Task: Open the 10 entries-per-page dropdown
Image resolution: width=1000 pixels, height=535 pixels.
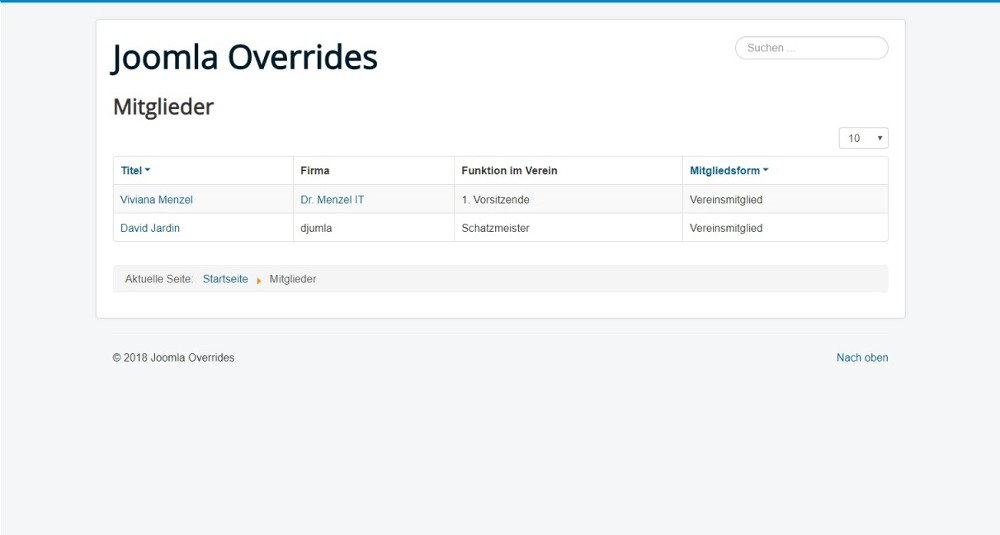Action: (864, 138)
